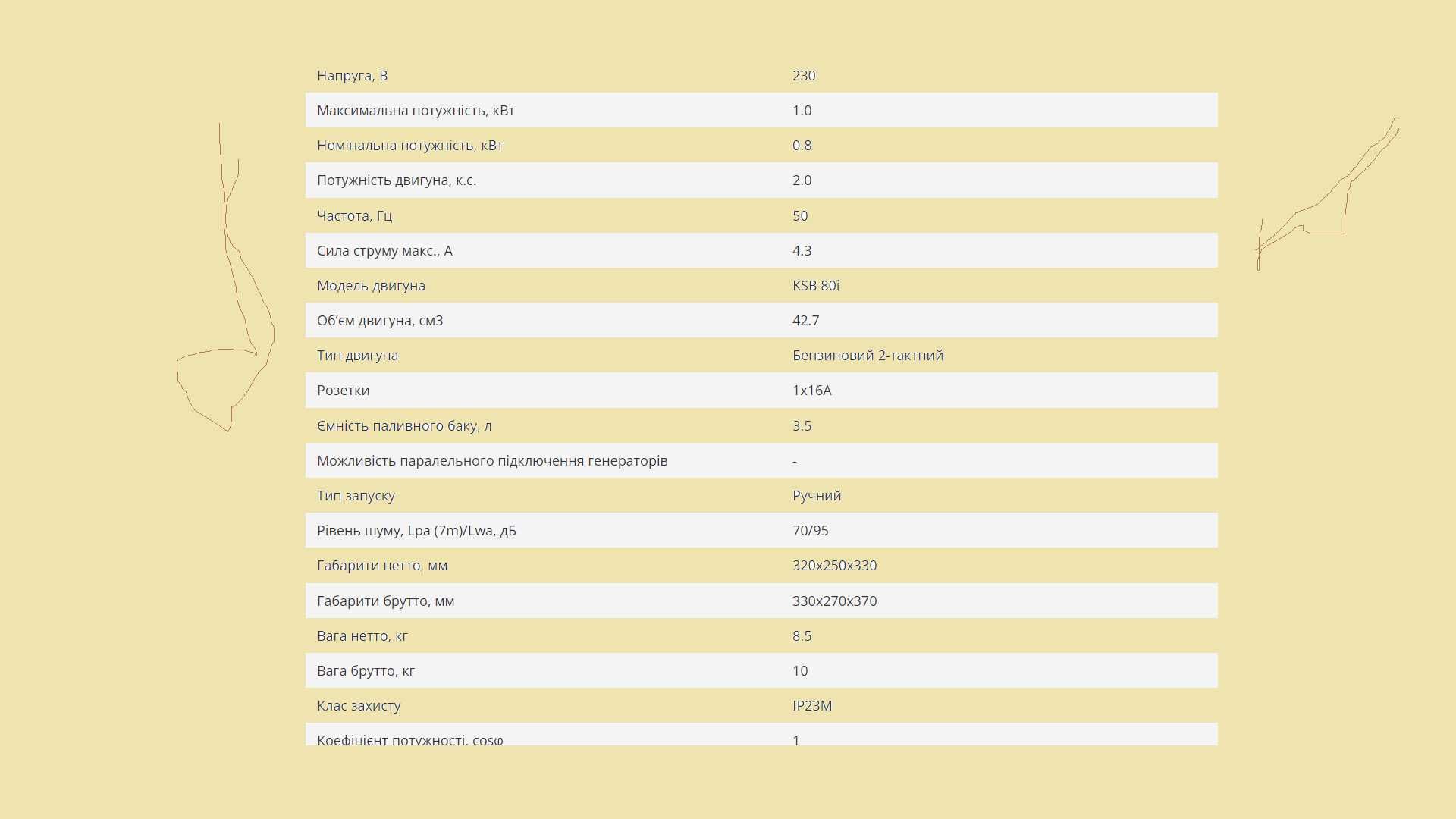1456x819 pixels.
Task: Click the engine model 'KSB 80i'
Action: click(x=816, y=286)
